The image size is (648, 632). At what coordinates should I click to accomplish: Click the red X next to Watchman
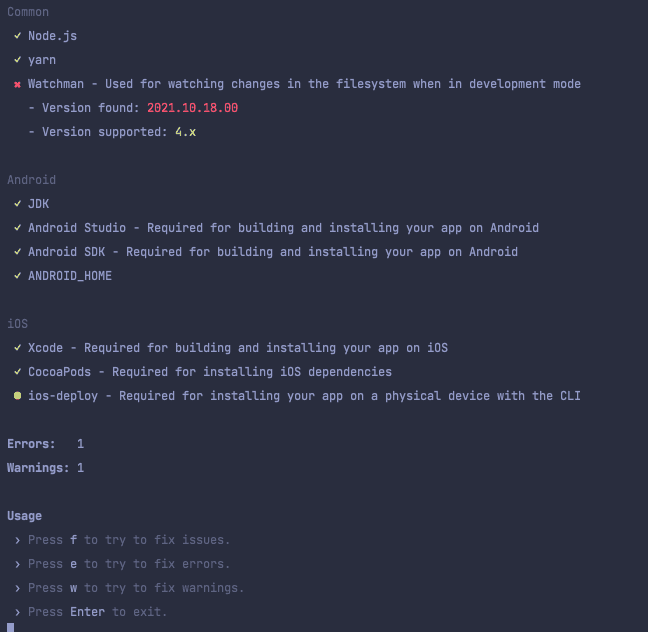point(18,85)
